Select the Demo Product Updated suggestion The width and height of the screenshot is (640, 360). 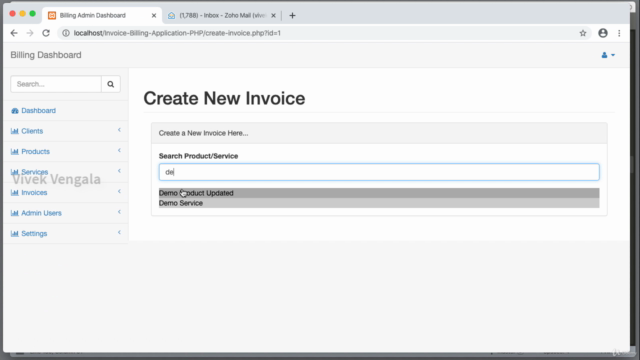(379, 193)
